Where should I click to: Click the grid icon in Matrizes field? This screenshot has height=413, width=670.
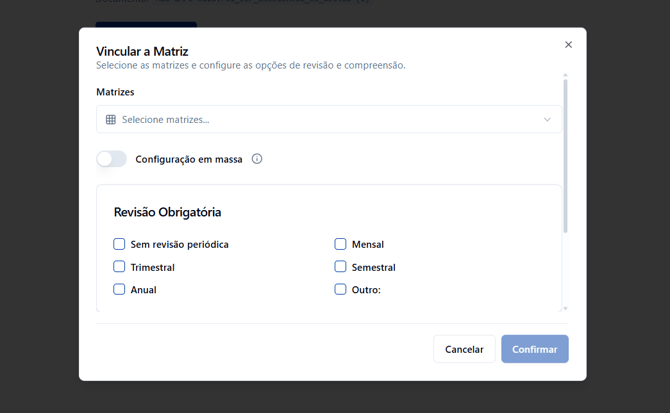(111, 120)
